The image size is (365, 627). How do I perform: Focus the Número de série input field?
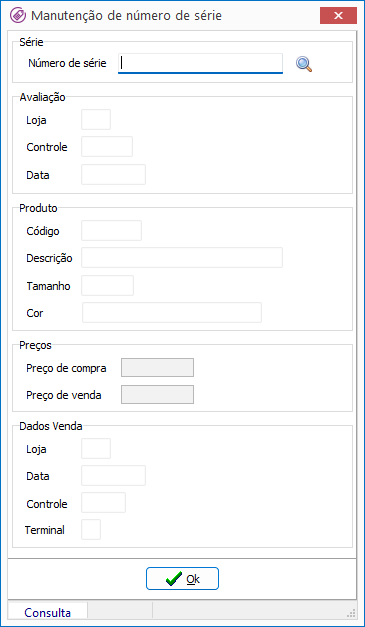[200, 63]
